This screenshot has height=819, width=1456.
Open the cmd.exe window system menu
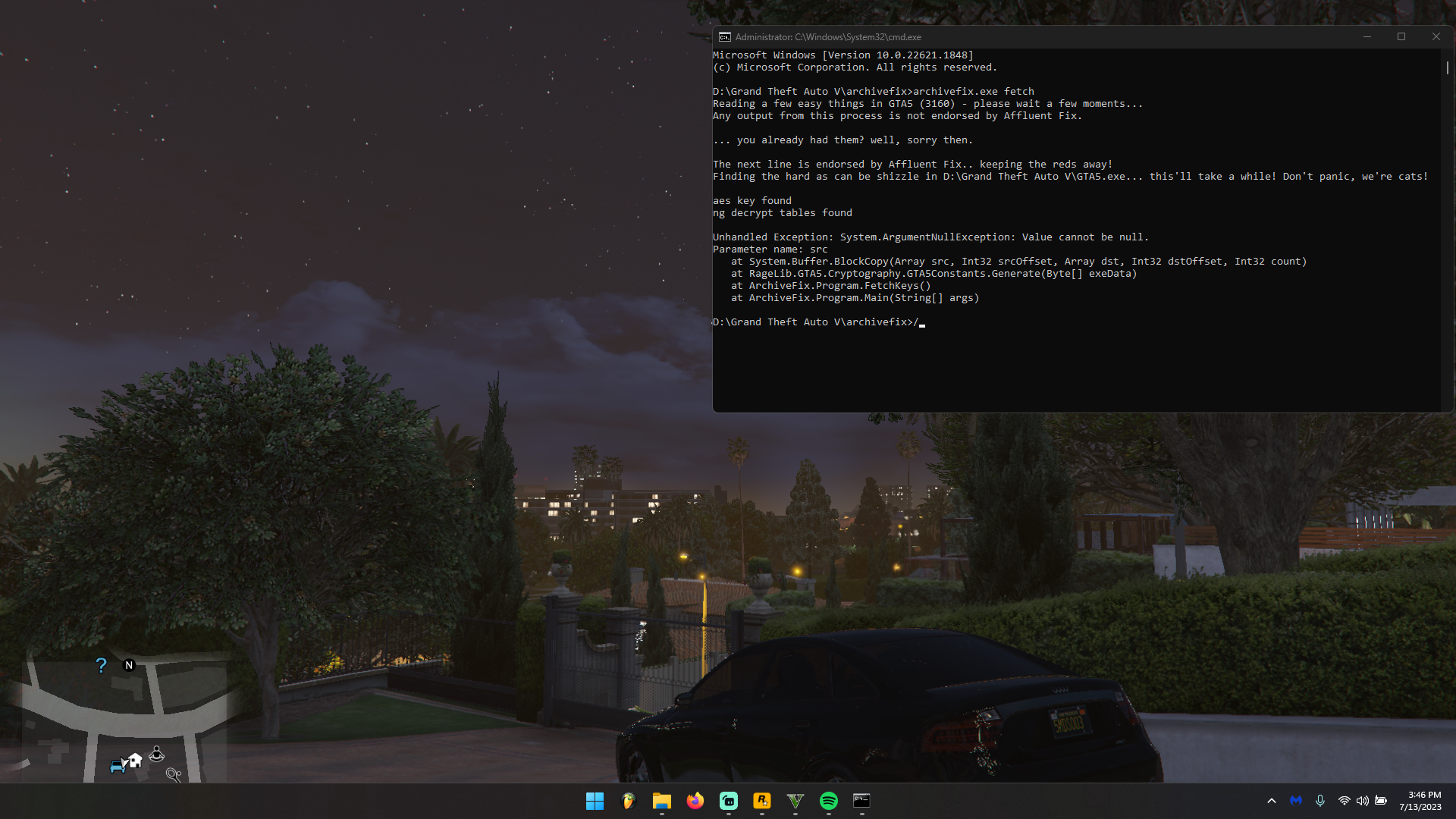pos(725,36)
